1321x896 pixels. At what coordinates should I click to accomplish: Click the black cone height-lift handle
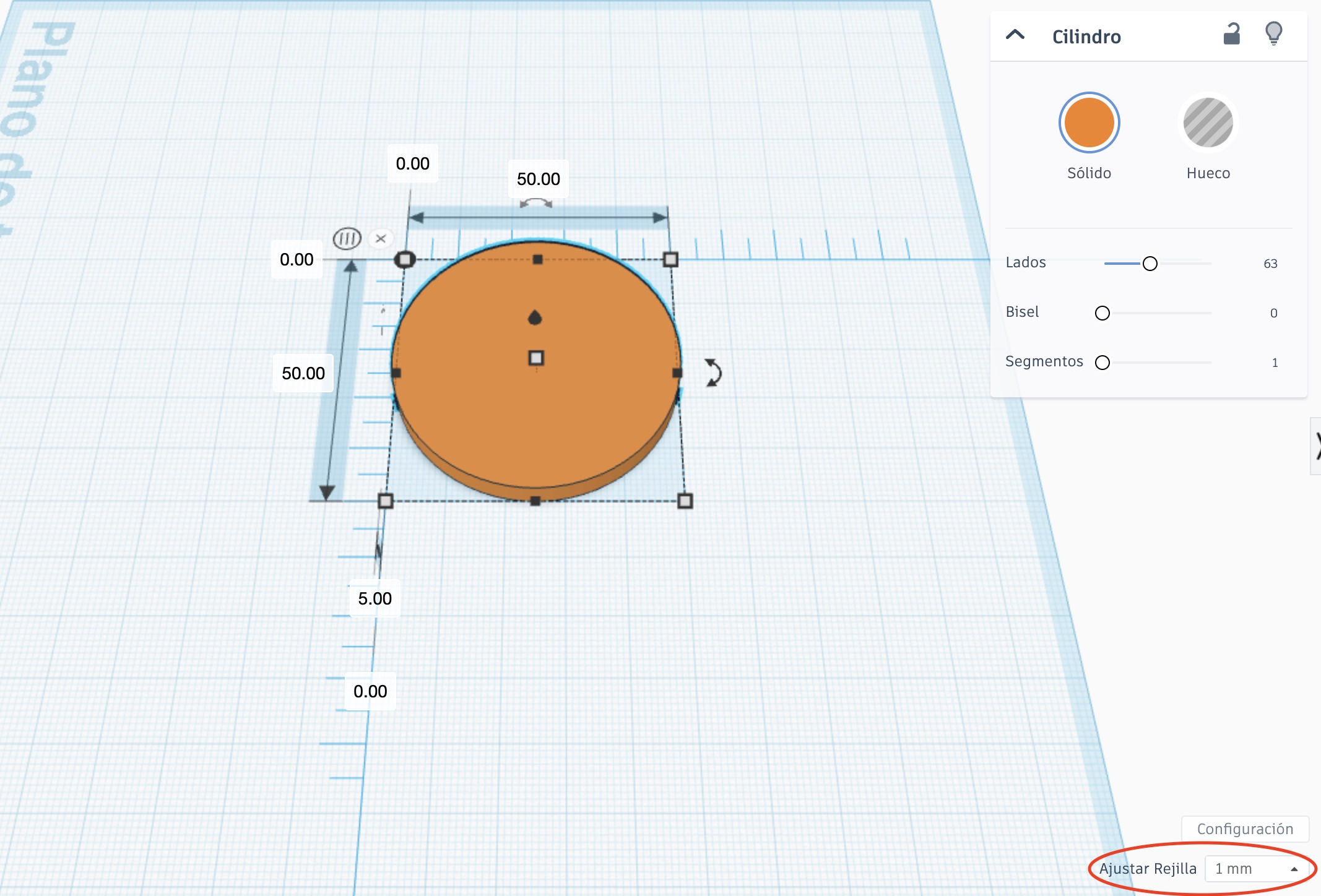point(535,317)
